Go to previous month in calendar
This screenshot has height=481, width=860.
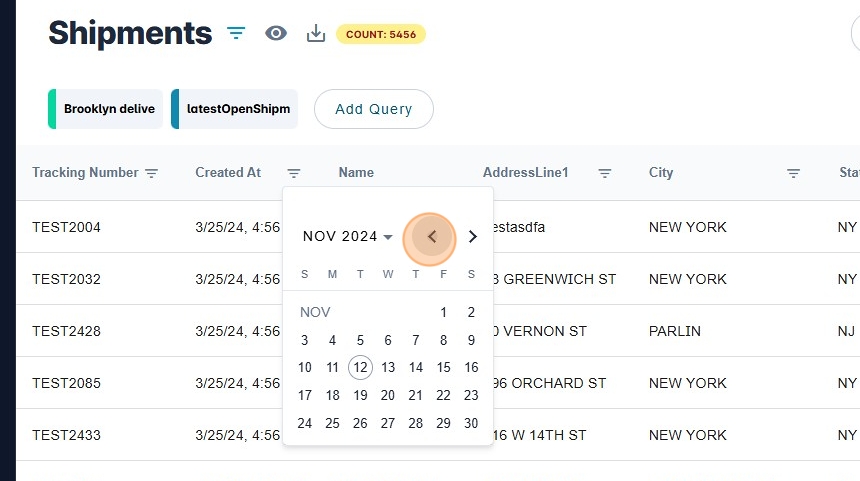click(431, 237)
